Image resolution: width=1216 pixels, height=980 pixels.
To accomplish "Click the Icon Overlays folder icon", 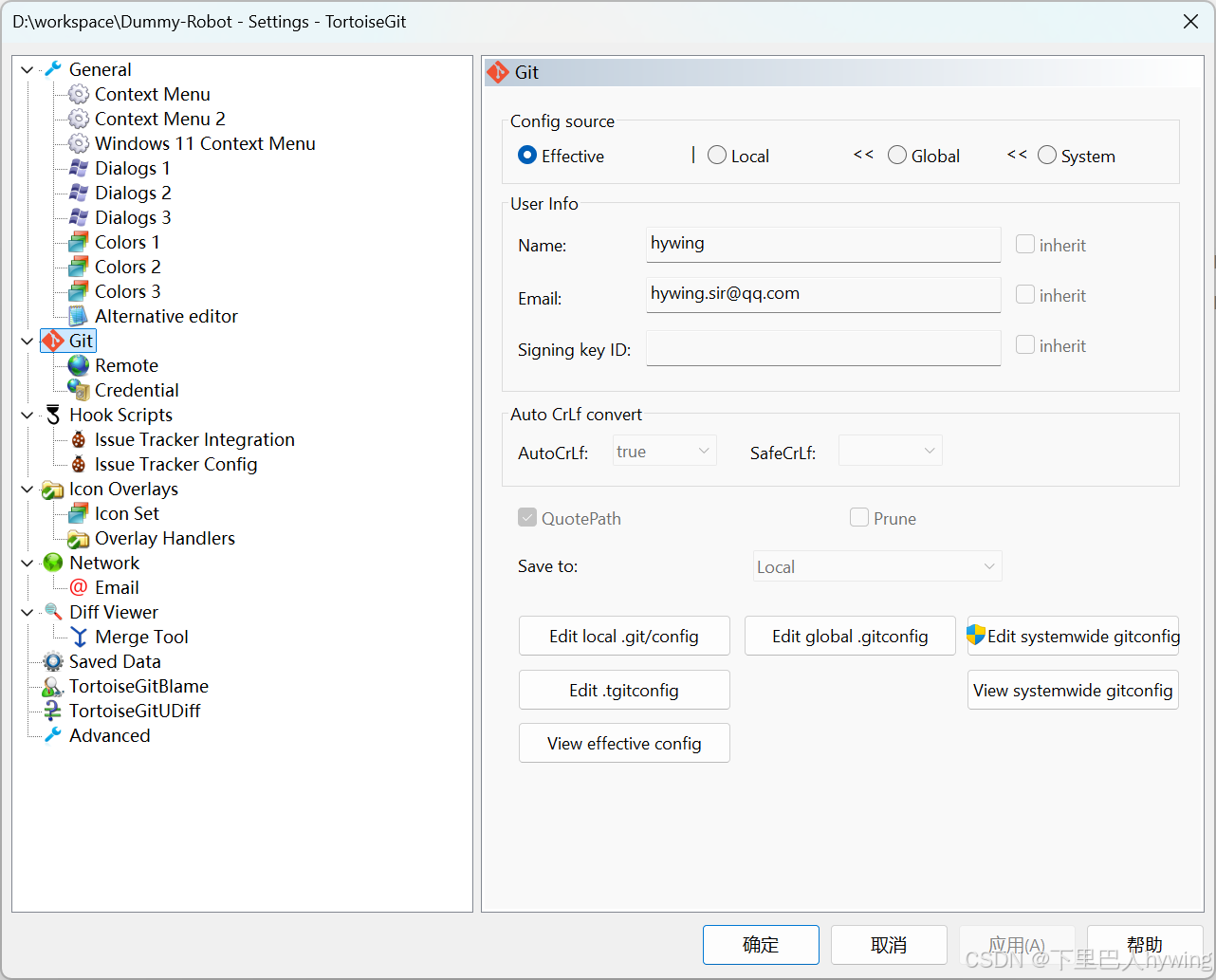I will [53, 489].
